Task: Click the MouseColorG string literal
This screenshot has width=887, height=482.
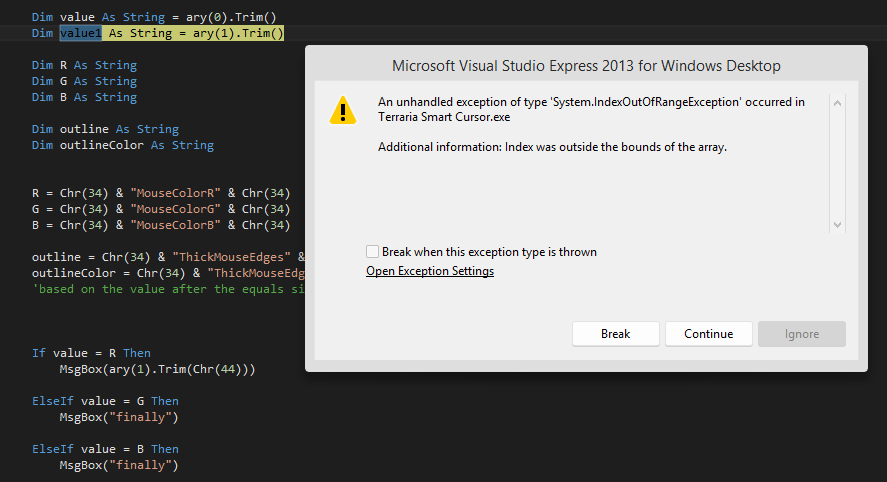Action: 175,209
